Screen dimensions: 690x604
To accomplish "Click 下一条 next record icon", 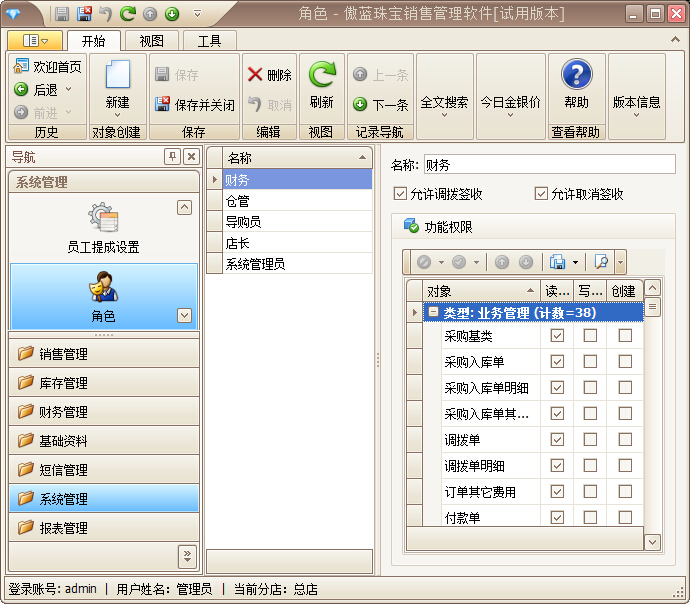I will coord(360,105).
